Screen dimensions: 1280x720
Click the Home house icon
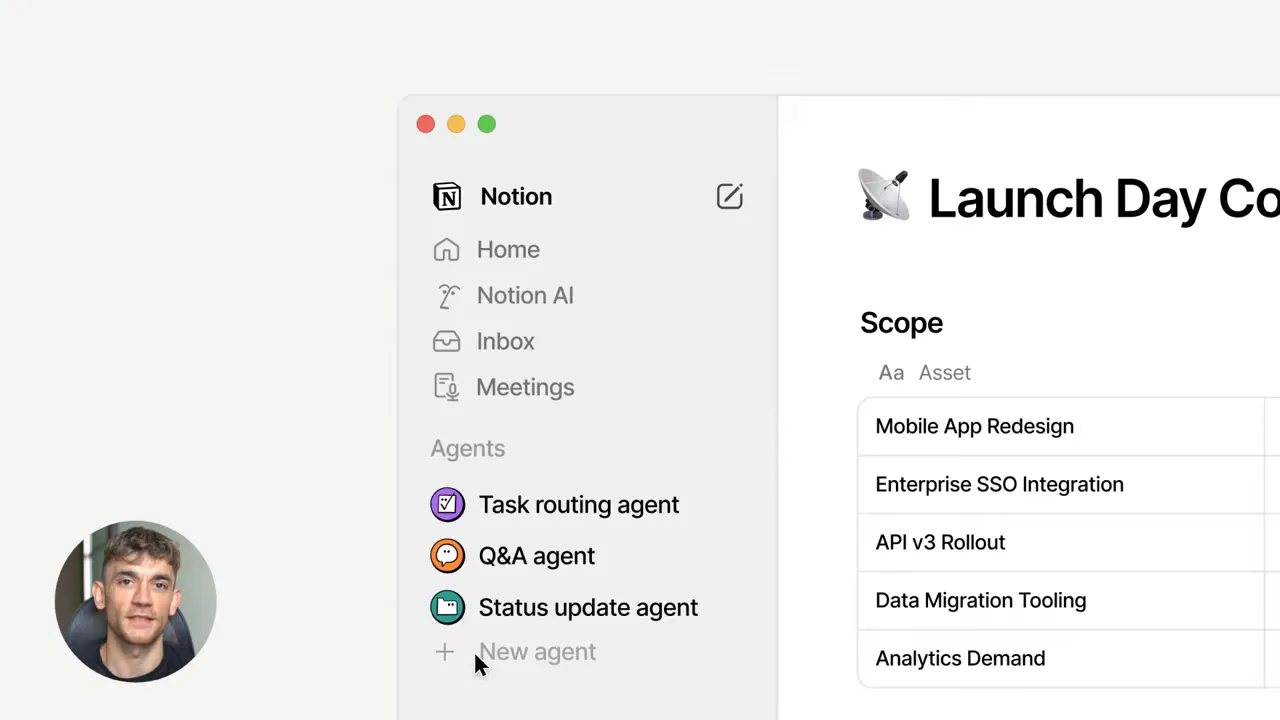pos(446,249)
